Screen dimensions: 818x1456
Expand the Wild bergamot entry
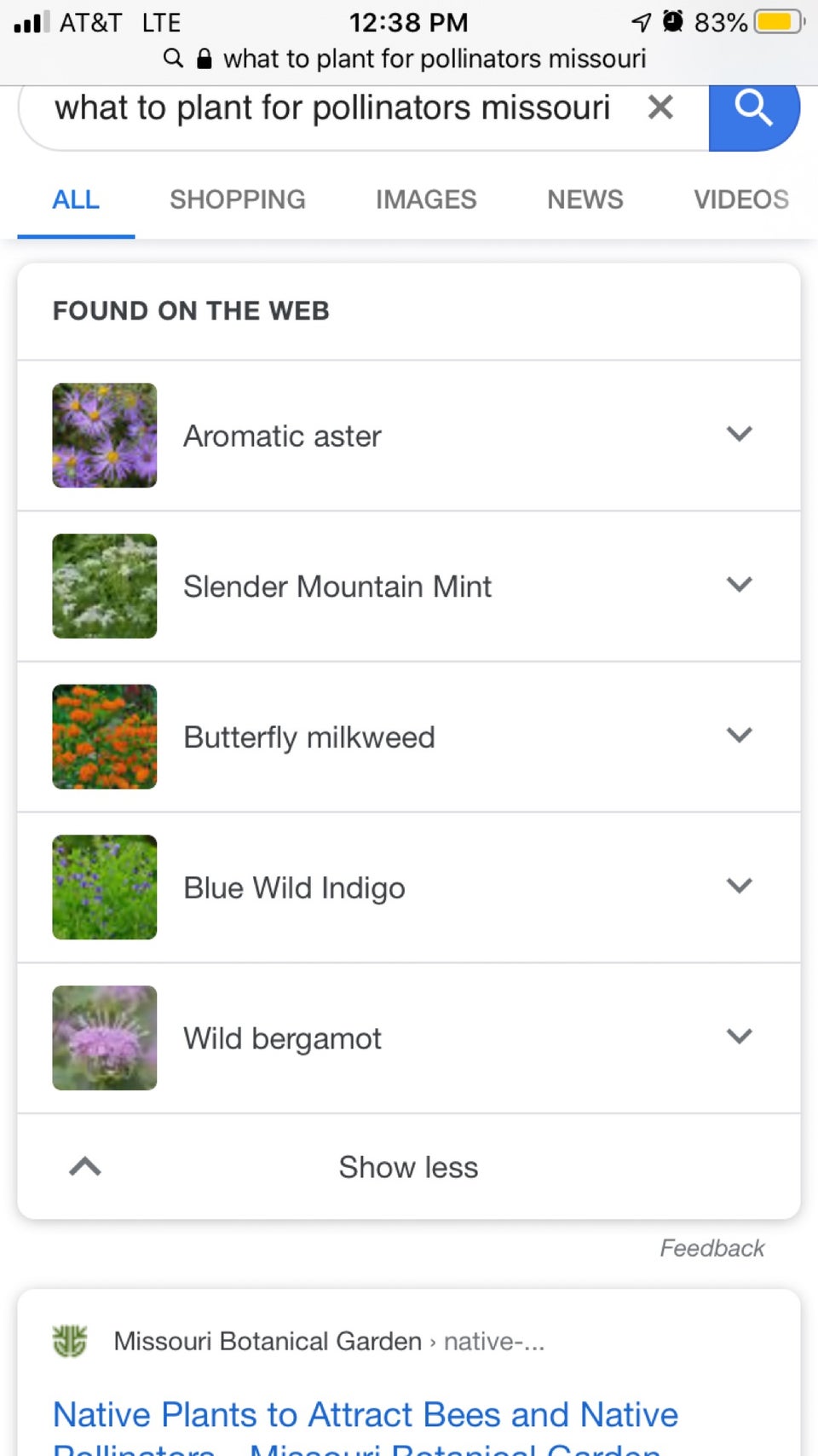739,1037
